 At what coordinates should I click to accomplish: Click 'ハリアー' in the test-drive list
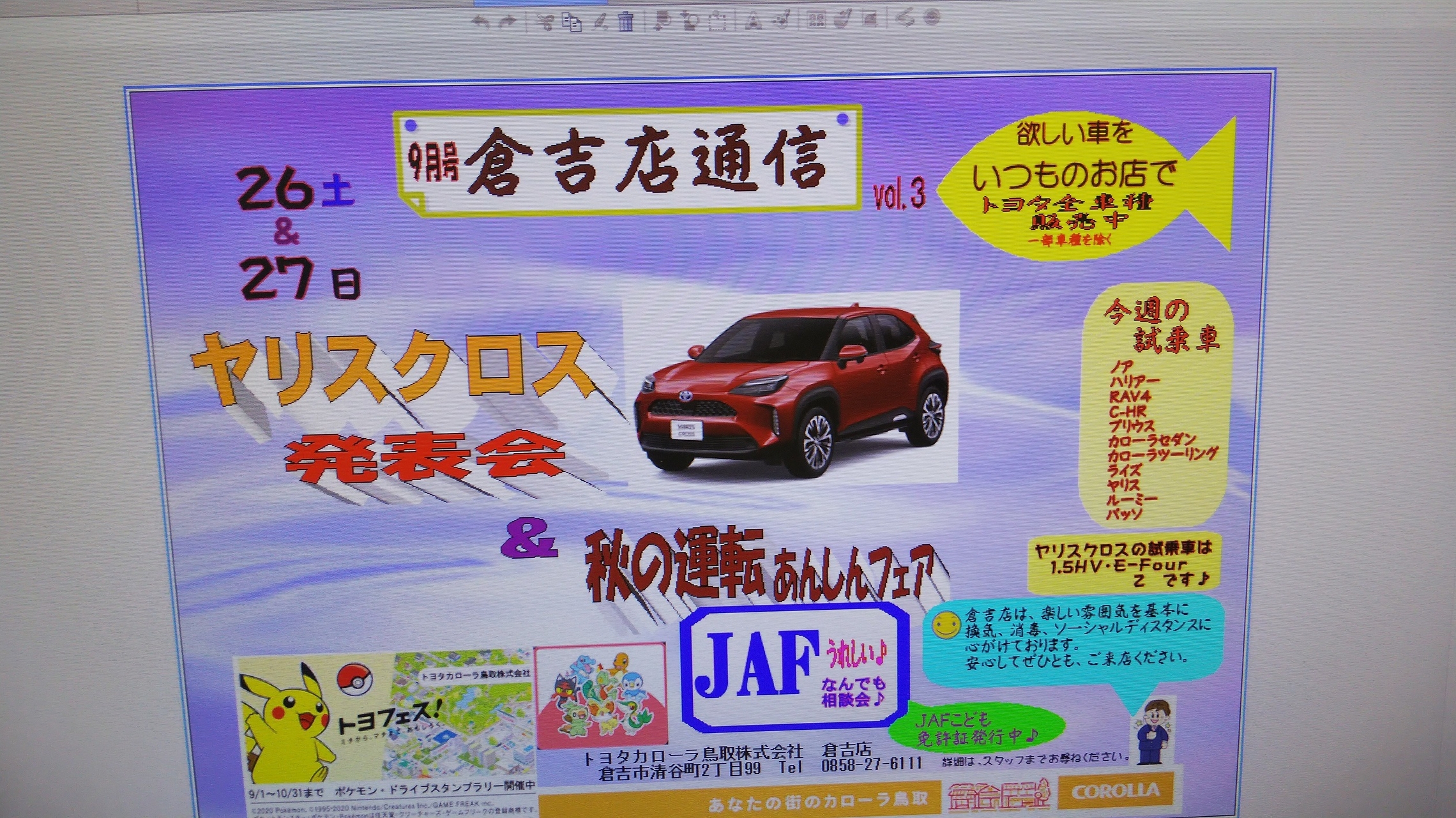coord(1134,382)
